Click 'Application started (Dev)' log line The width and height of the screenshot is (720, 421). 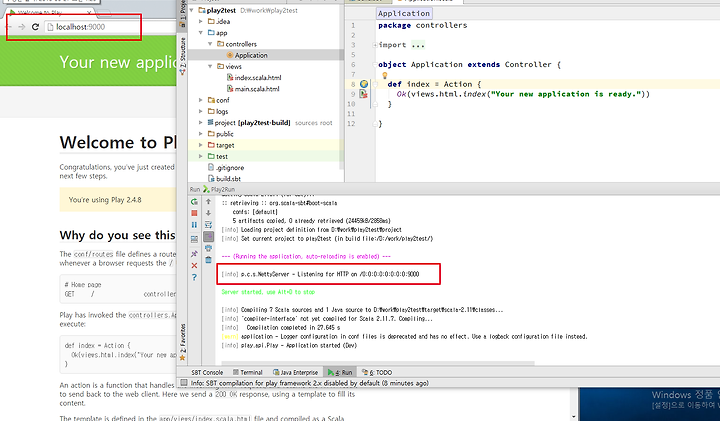(321, 346)
